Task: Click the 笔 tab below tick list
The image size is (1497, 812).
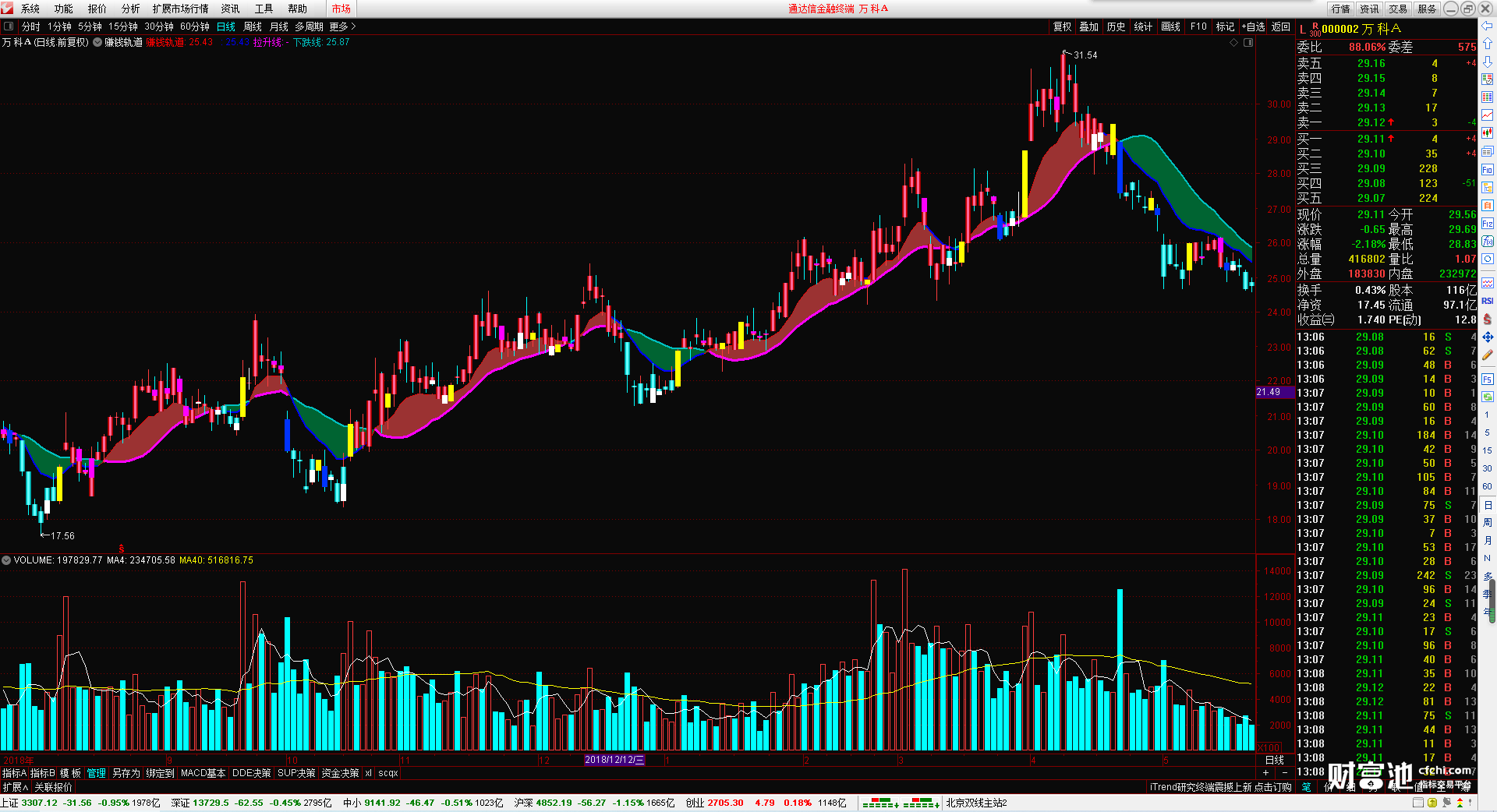Action: (1307, 787)
